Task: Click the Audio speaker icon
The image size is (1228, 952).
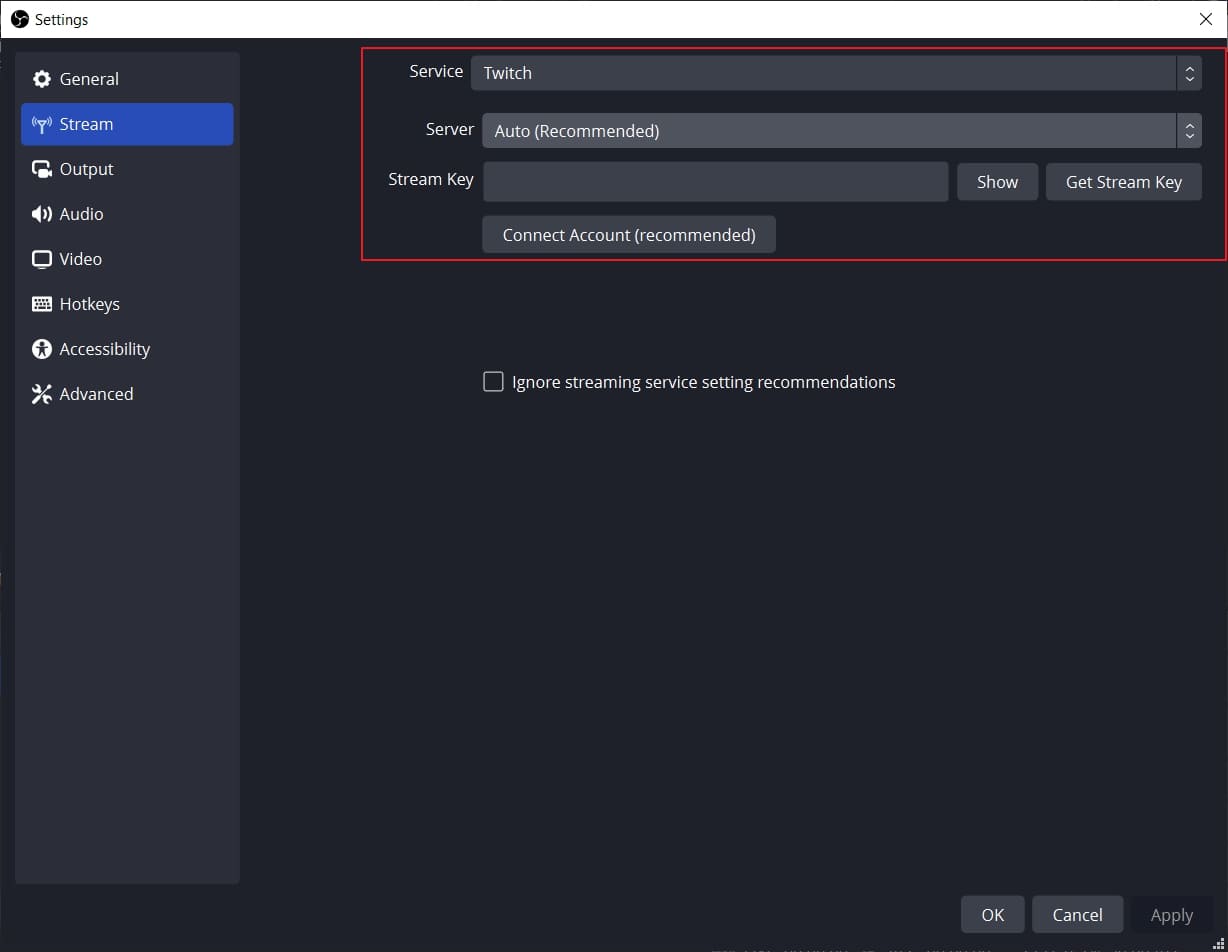Action: click(x=41, y=214)
